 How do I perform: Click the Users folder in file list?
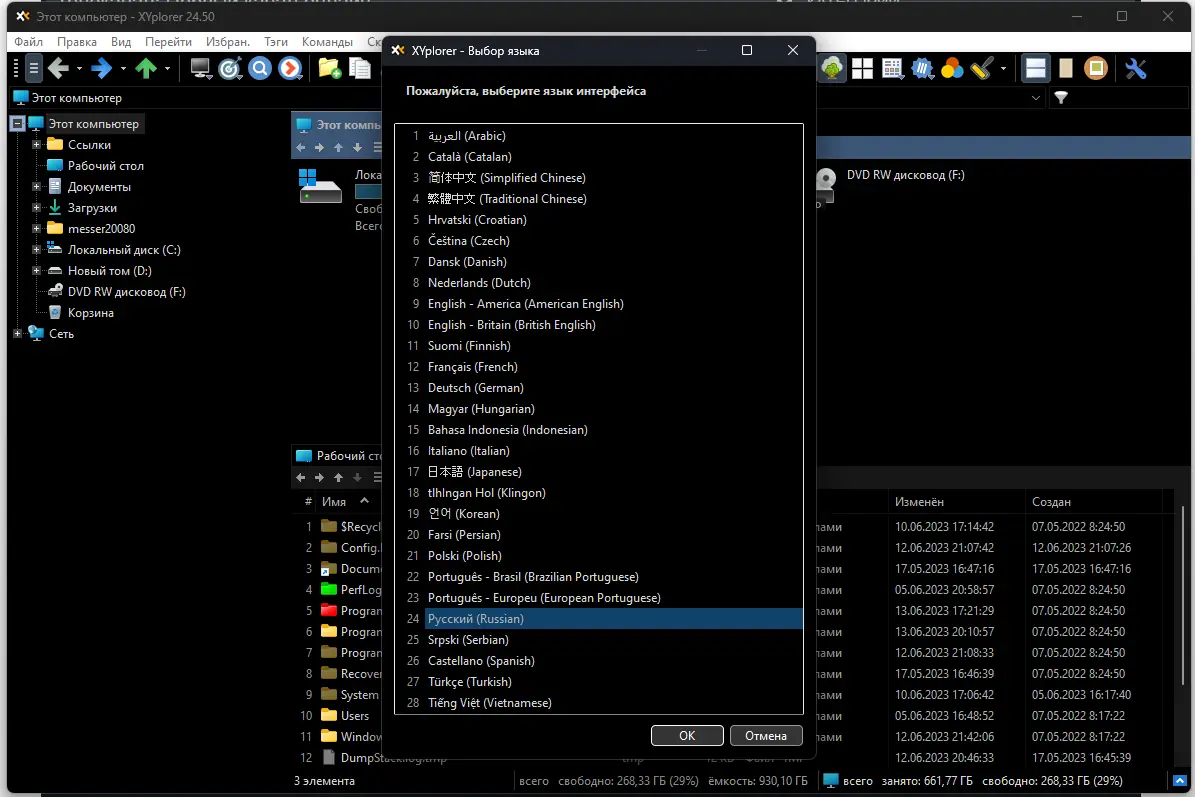[x=354, y=716]
